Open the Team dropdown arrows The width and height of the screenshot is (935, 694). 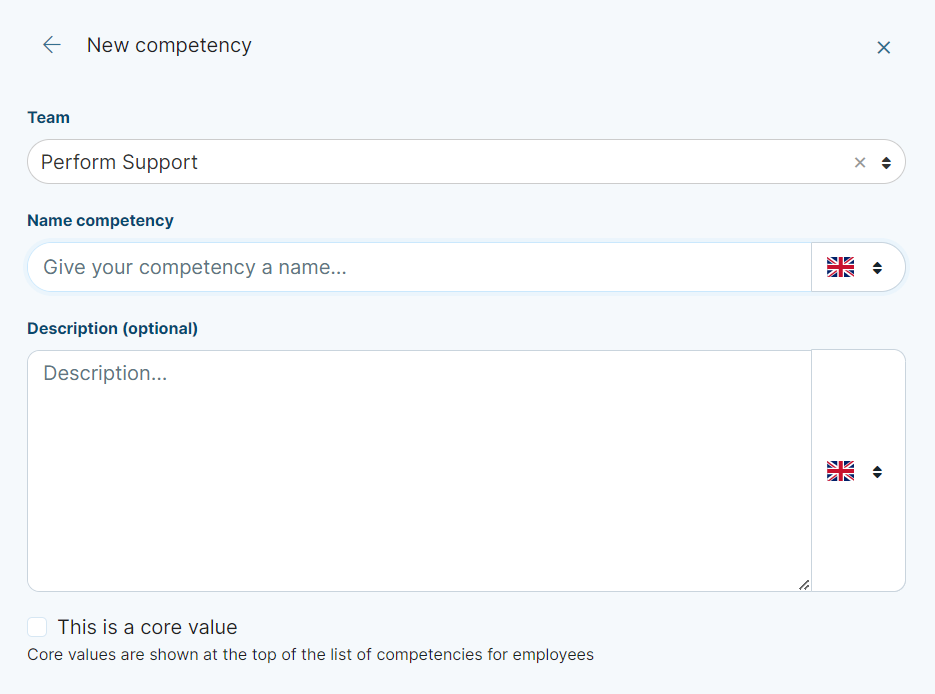click(x=886, y=163)
